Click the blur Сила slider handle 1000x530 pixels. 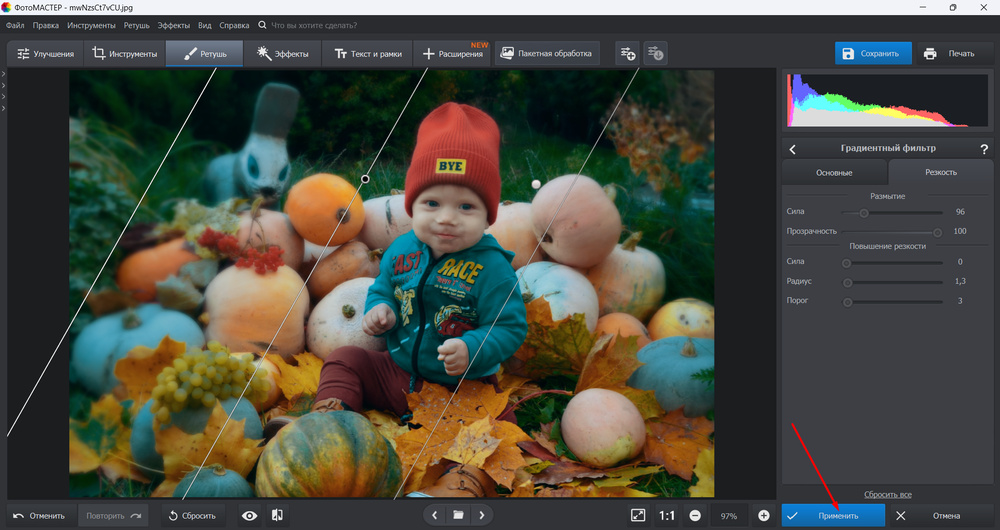(x=864, y=212)
